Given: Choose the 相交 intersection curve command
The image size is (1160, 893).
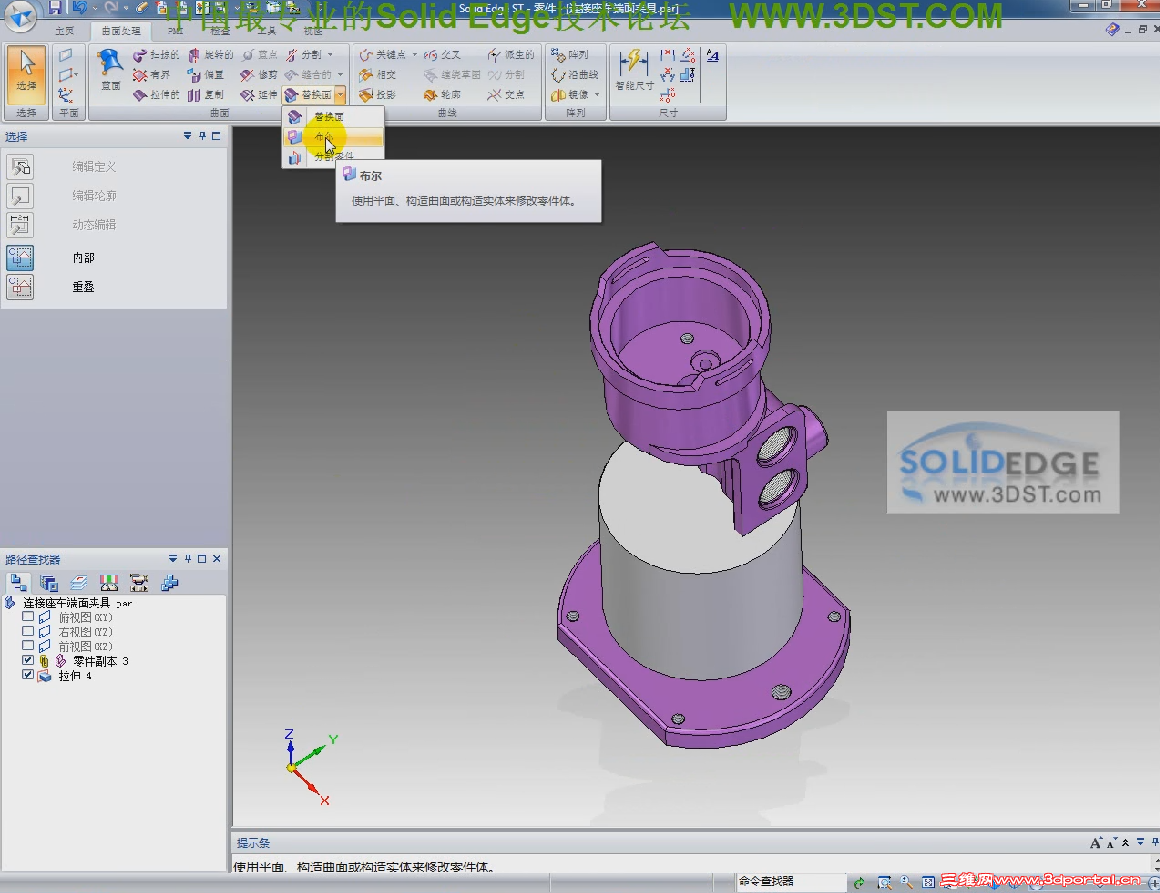Looking at the screenshot, I should click(x=377, y=75).
